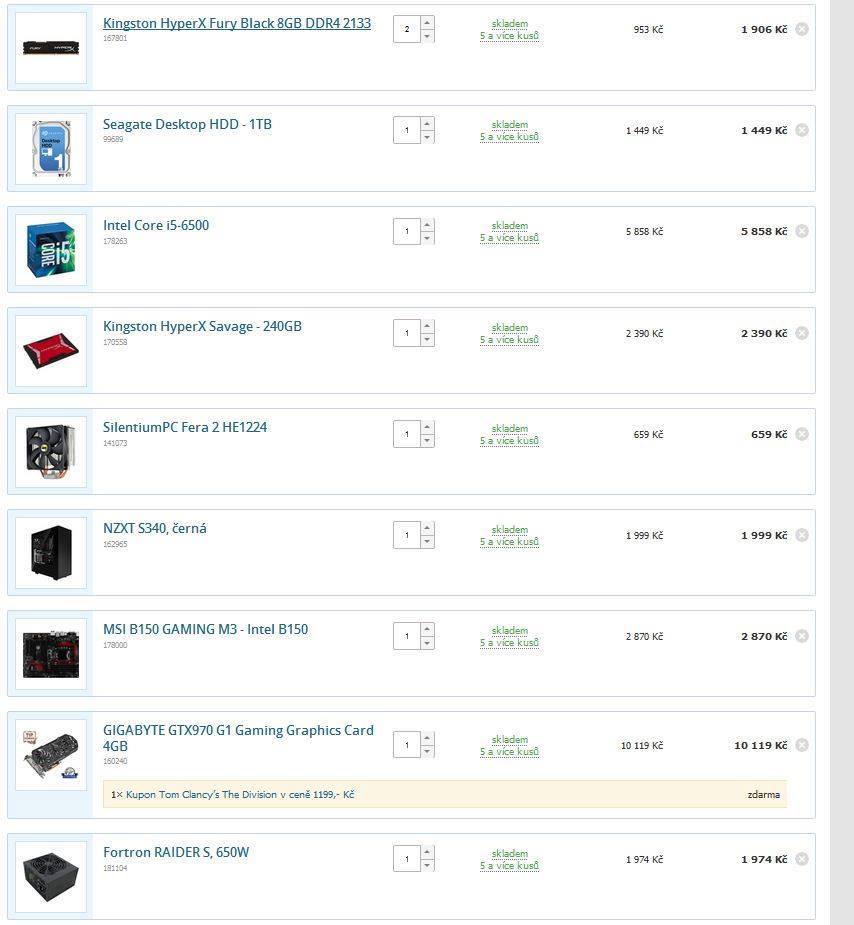The image size is (854, 925).
Task: Remove Kingston HyperX Fury RAM from cart
Action: [x=802, y=29]
